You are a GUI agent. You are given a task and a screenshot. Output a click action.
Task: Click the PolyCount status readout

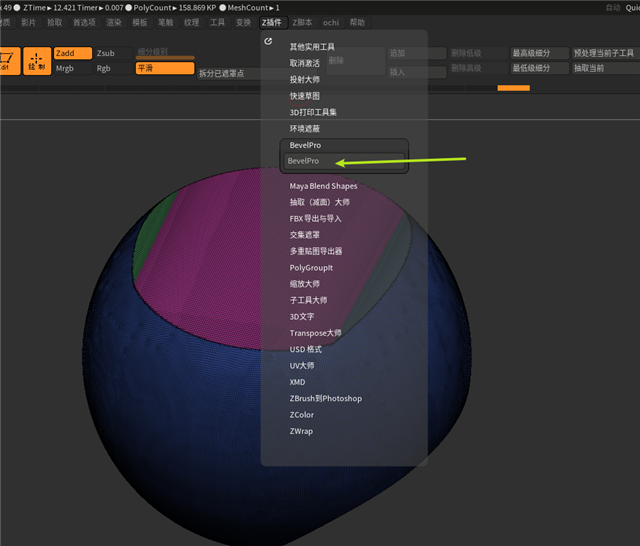pos(175,8)
